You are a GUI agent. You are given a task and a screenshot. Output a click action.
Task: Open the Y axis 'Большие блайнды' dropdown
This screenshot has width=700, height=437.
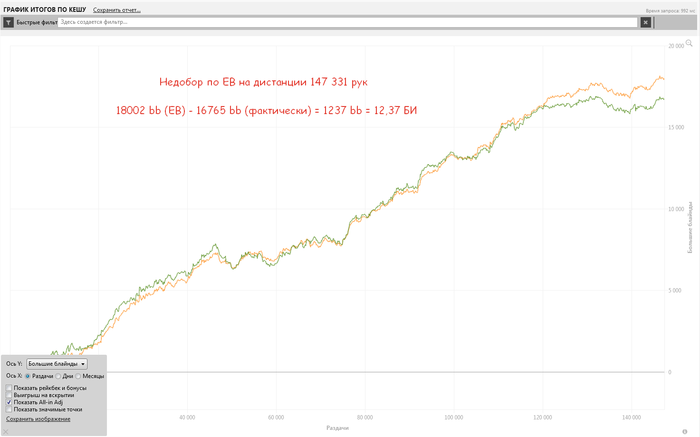pos(57,364)
